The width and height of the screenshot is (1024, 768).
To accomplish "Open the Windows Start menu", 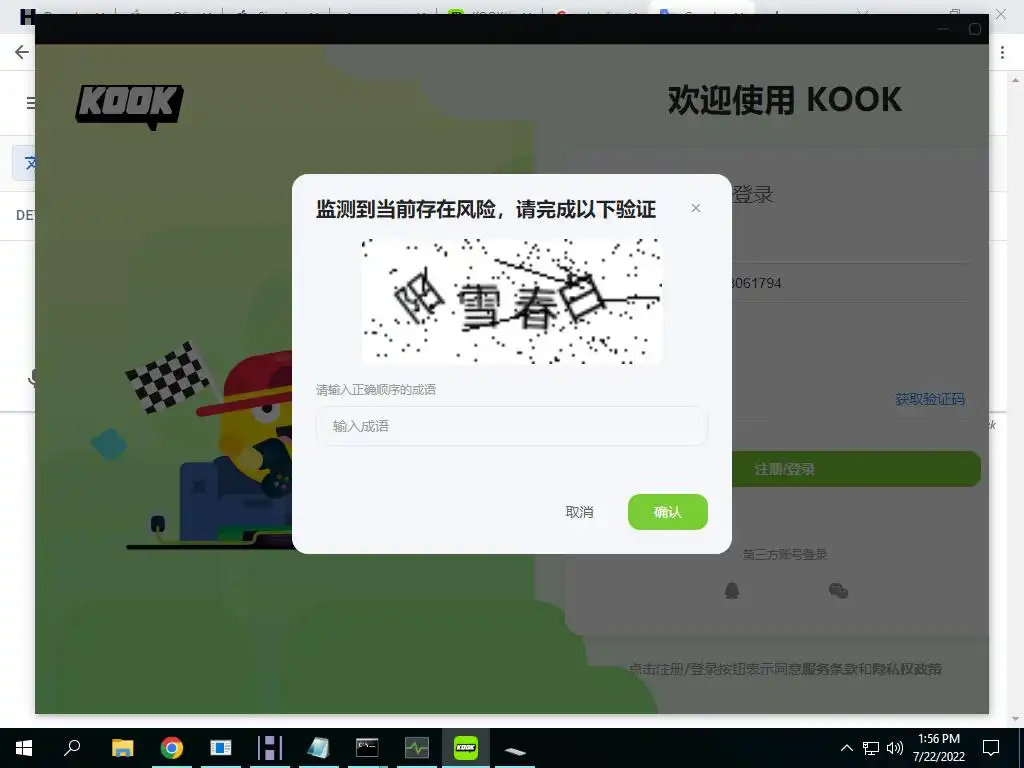I will click(x=24, y=748).
